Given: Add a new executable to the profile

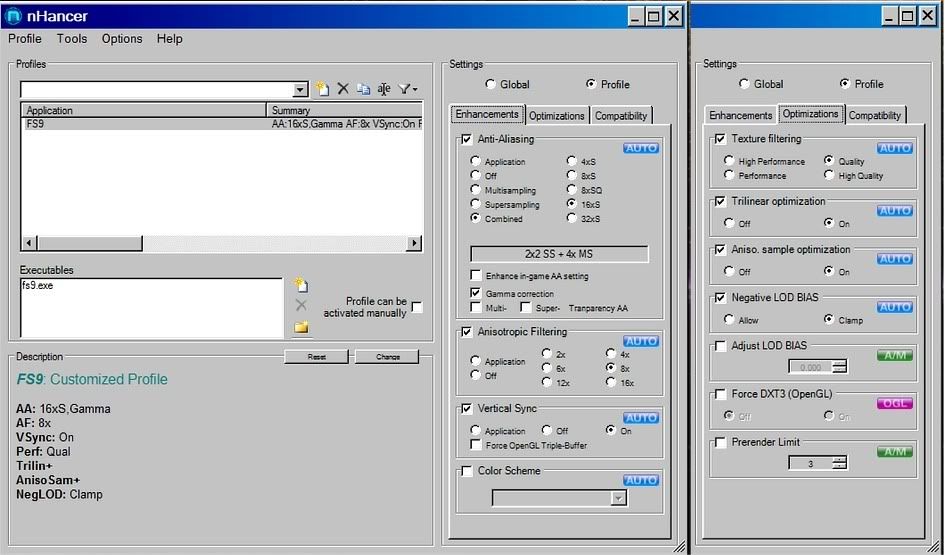Looking at the screenshot, I should (301, 286).
